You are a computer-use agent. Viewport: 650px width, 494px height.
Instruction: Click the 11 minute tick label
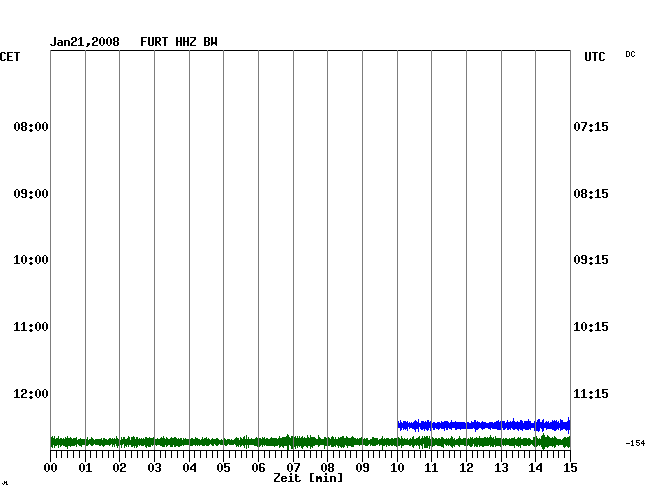tap(431, 468)
